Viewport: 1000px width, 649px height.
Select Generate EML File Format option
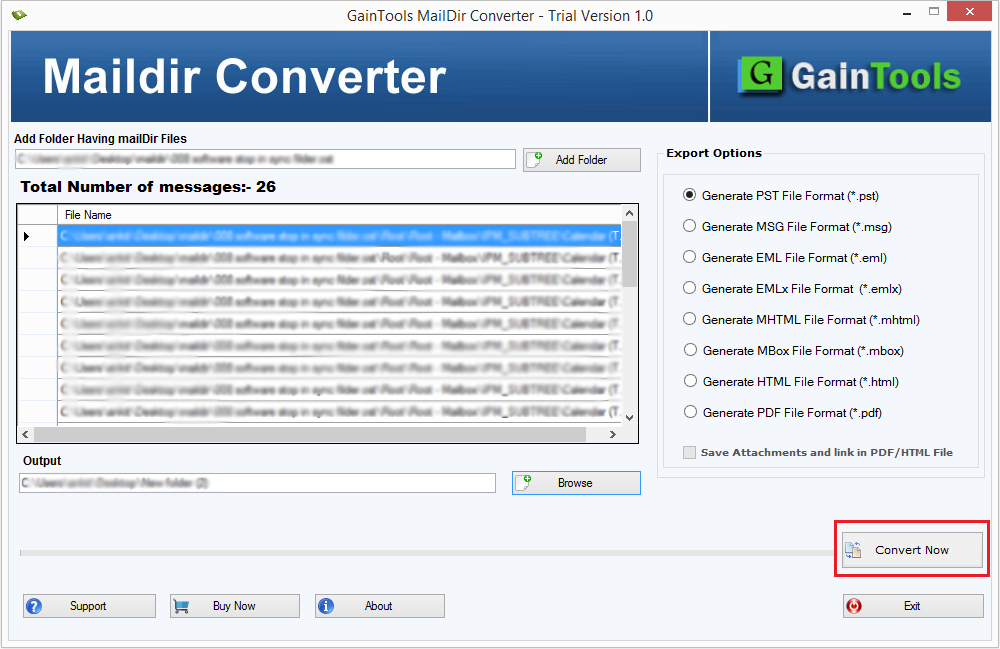[x=785, y=258]
